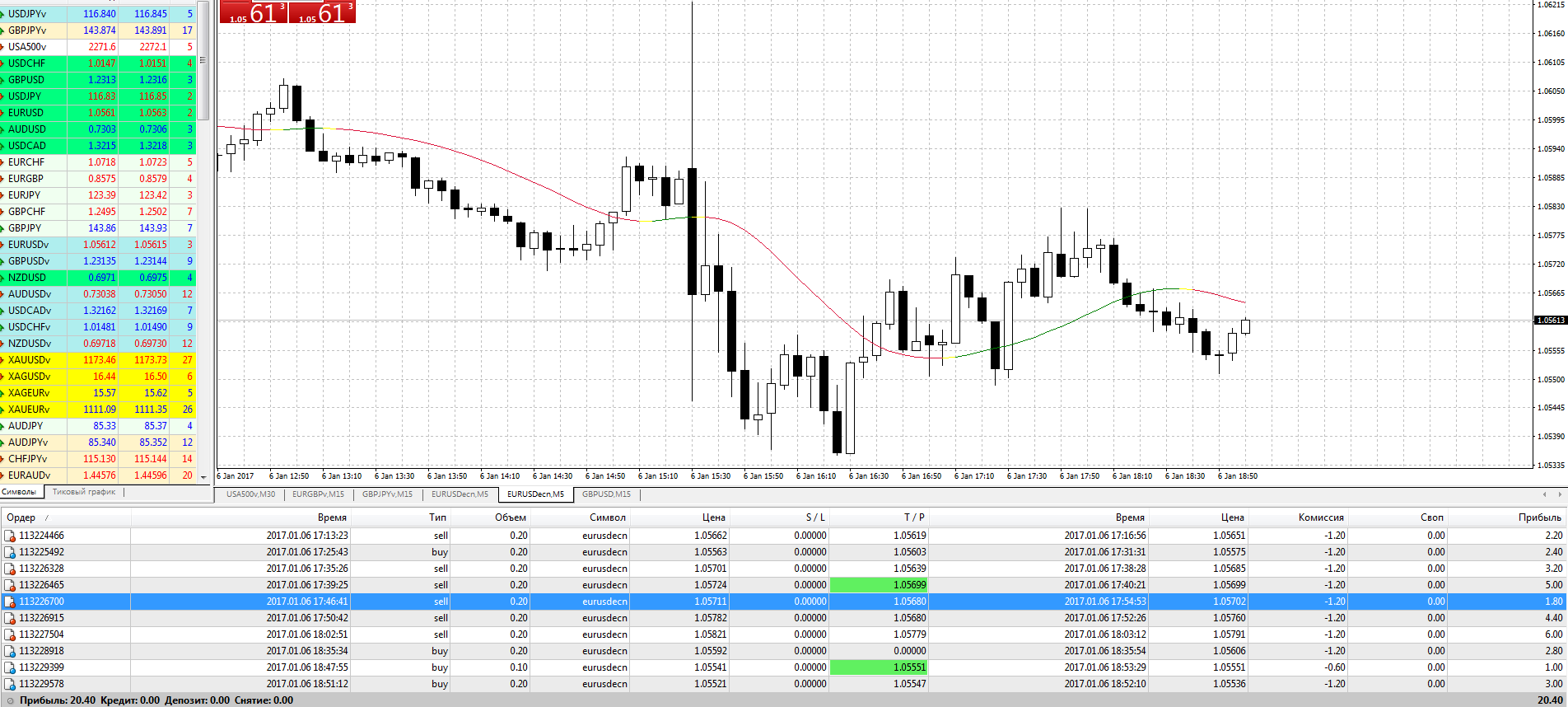The image size is (1568, 707).
Task: Click the arrow icon beside XAUUSDv
Action: (x=2, y=360)
